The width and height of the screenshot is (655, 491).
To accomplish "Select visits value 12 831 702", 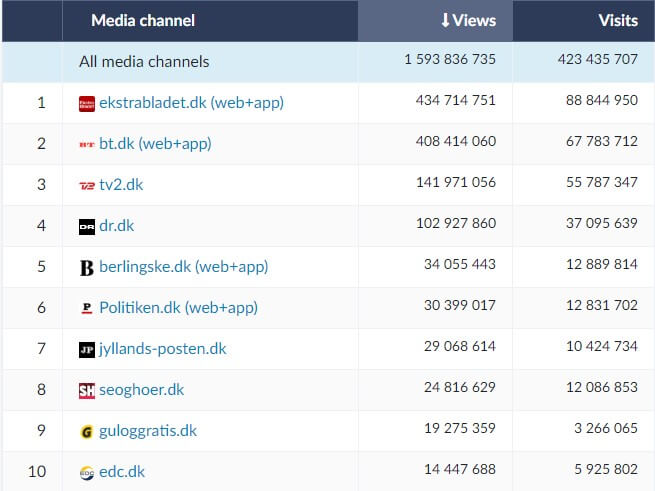I will click(602, 305).
